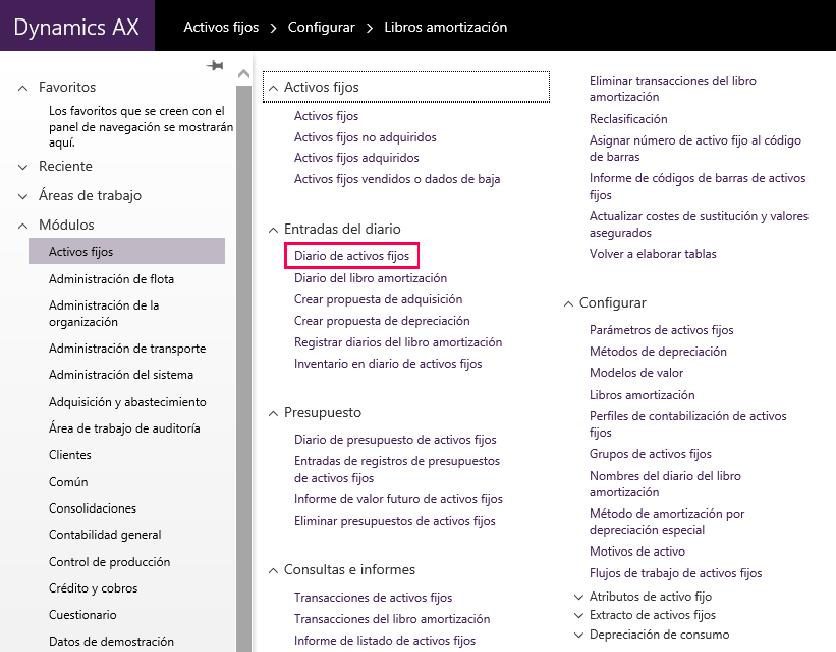Open Común module
Screen dimensions: 836x652
pyautogui.click(x=69, y=481)
